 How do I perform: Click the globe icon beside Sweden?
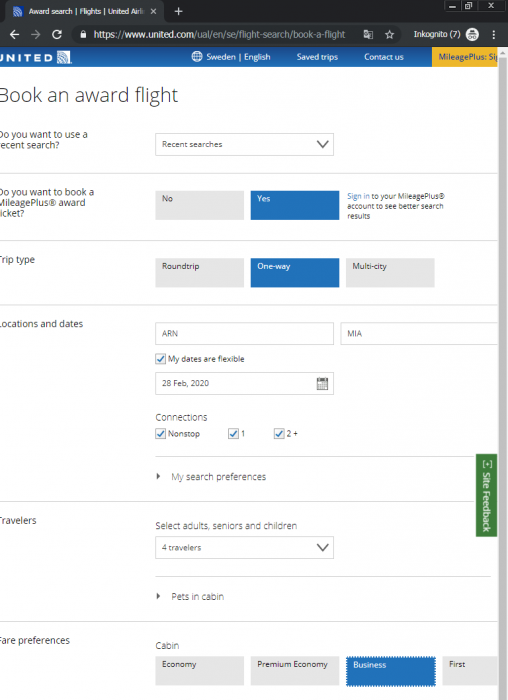pos(197,57)
